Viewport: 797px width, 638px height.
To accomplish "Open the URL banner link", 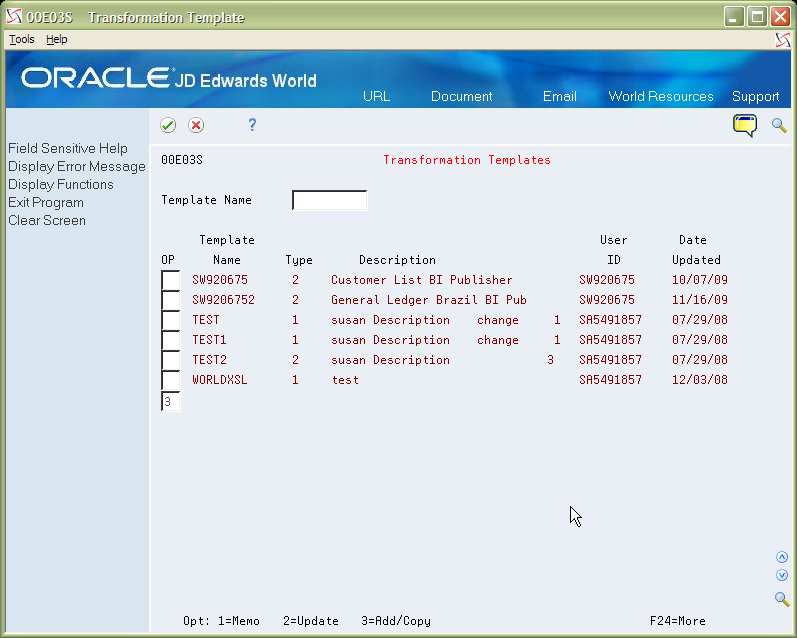I will [x=377, y=96].
